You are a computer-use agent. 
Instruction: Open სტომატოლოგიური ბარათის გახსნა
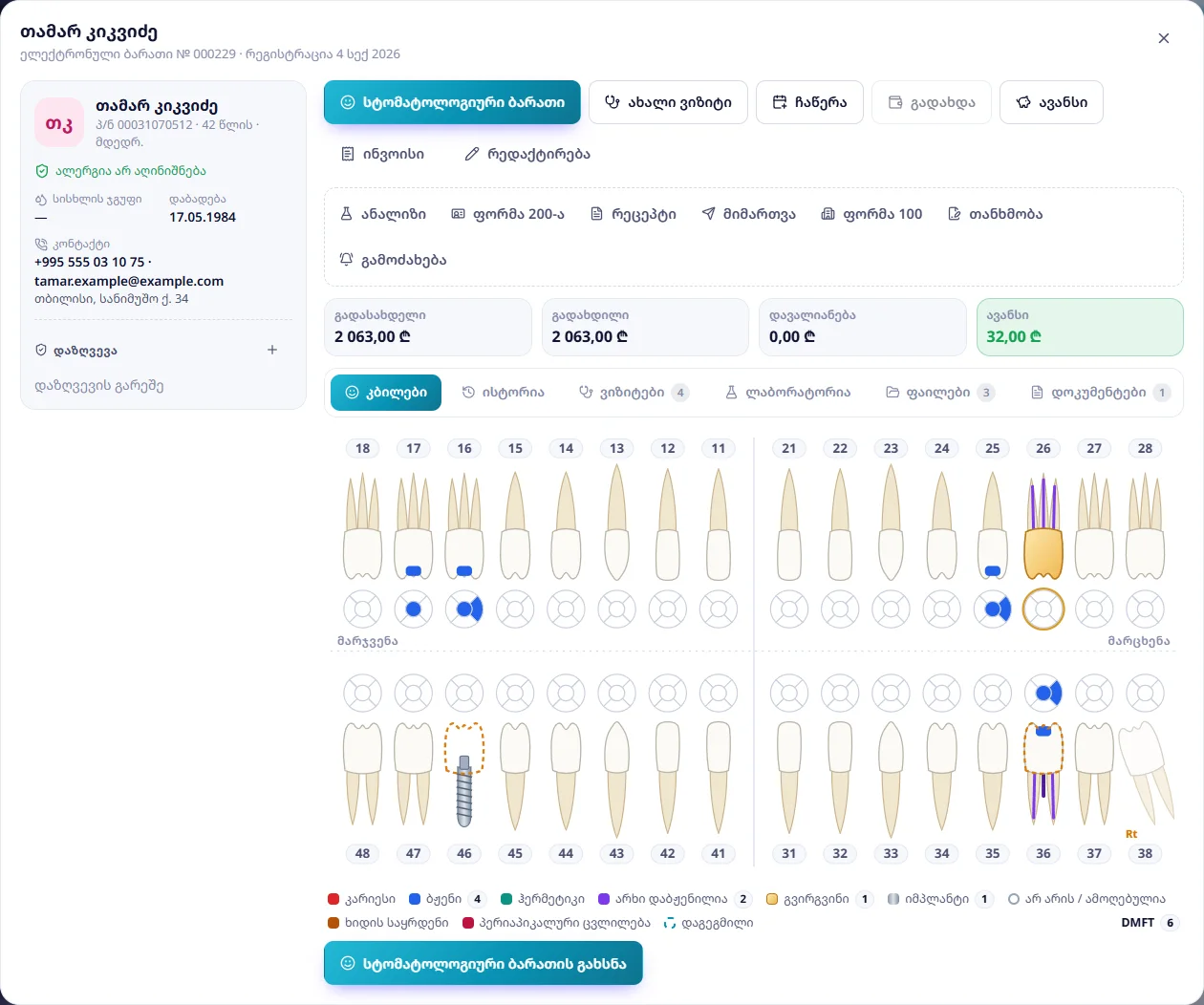click(x=484, y=964)
